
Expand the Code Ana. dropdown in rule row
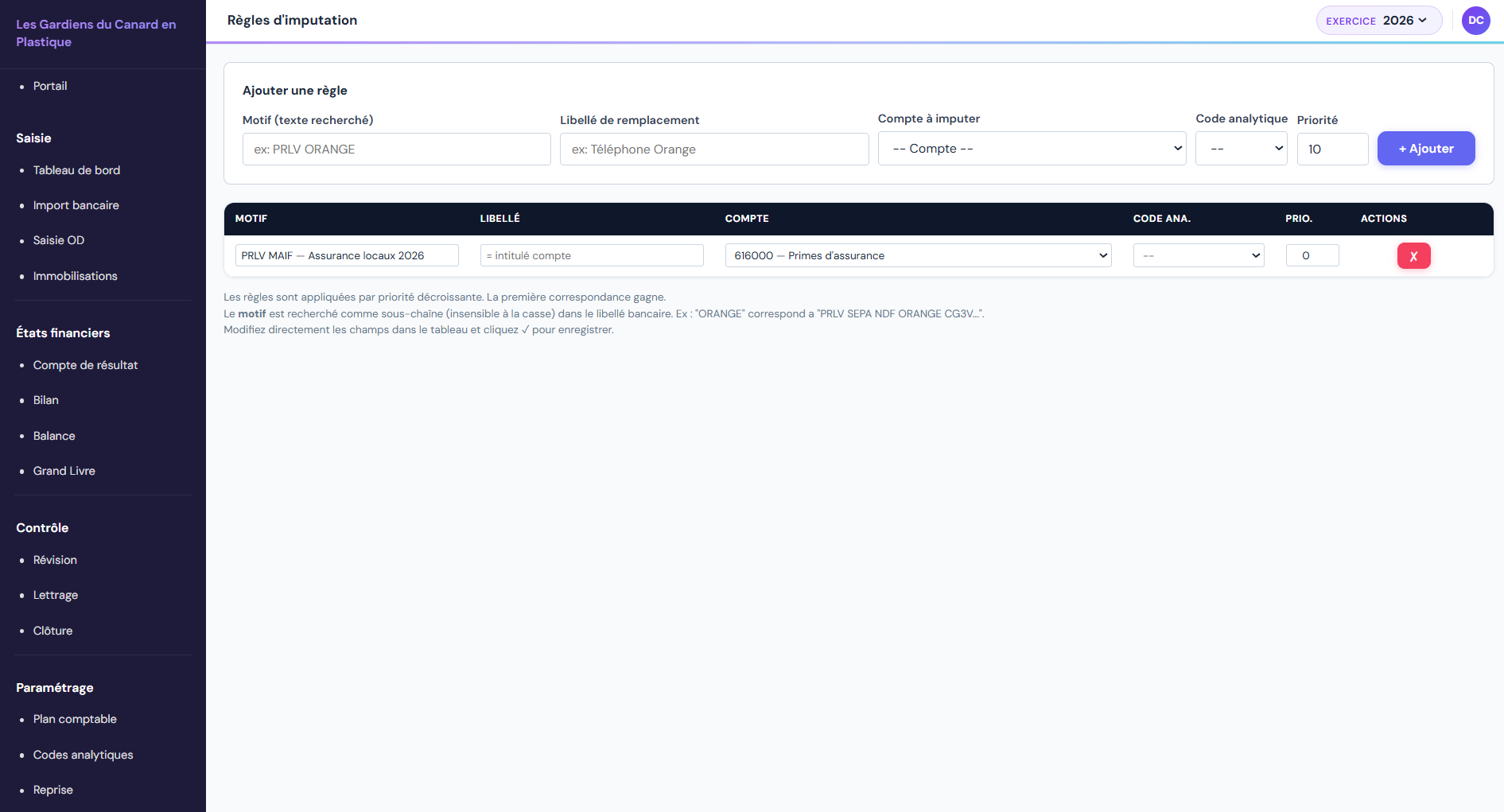(1198, 255)
